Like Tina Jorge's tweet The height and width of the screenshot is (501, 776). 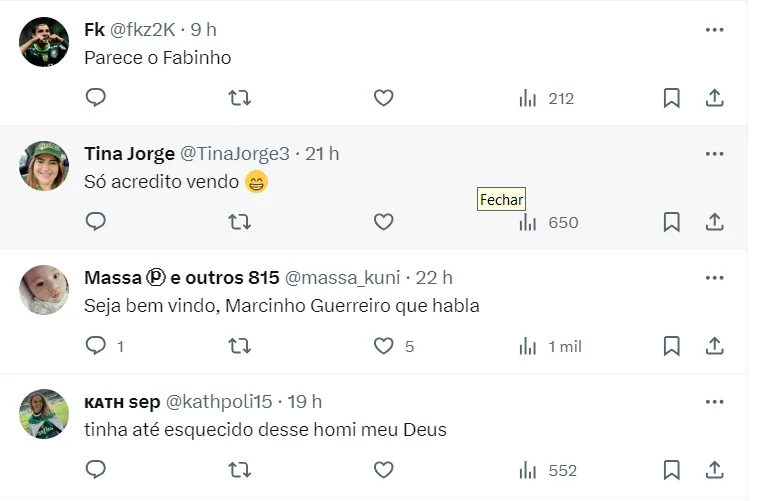coord(384,222)
